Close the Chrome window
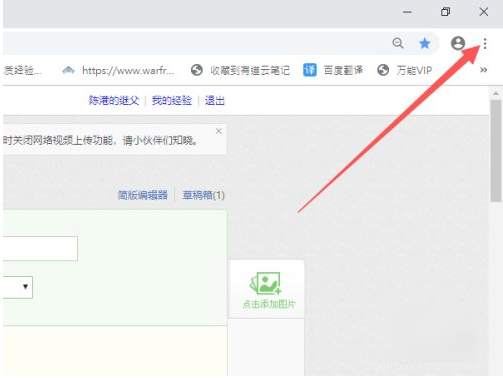The image size is (503, 378). pyautogui.click(x=484, y=12)
